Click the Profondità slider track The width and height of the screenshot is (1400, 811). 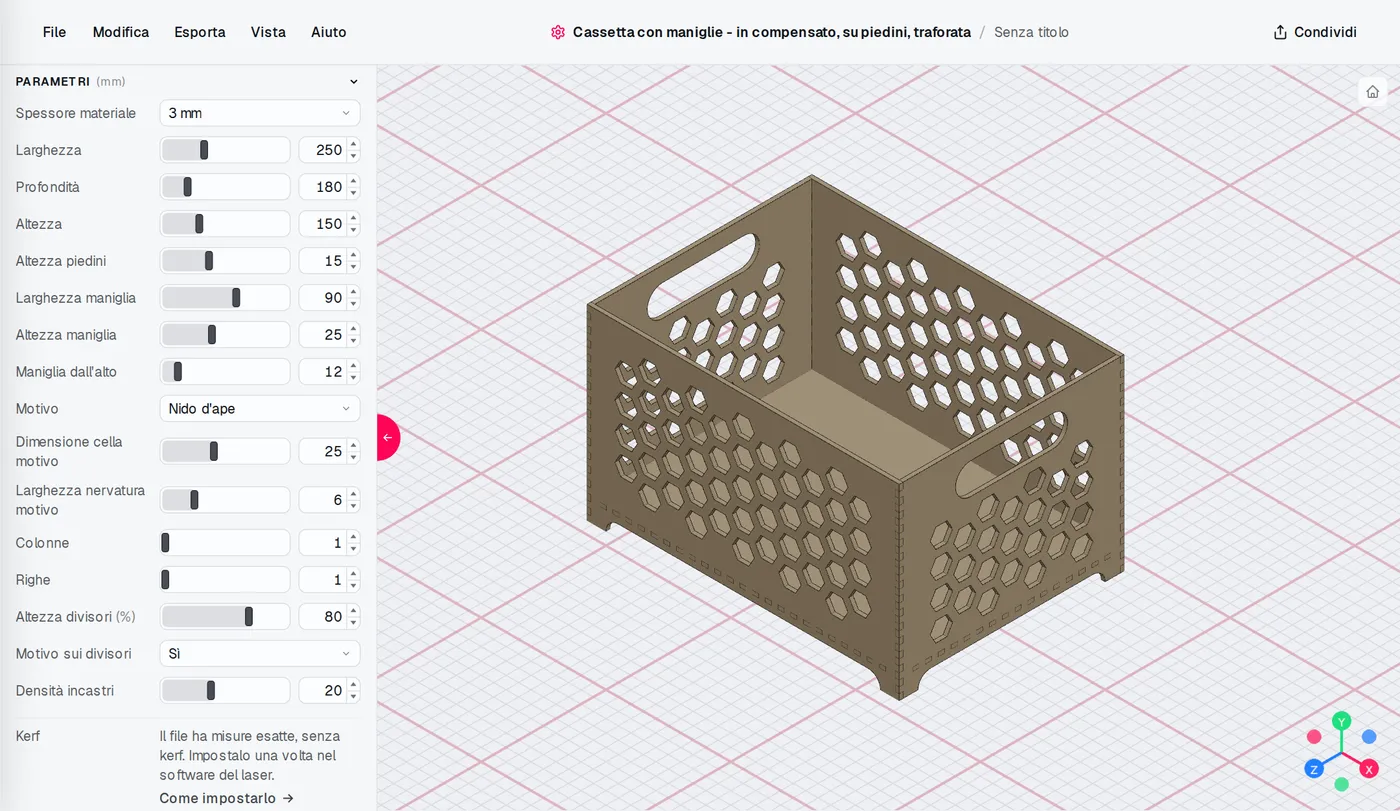[x=225, y=187]
